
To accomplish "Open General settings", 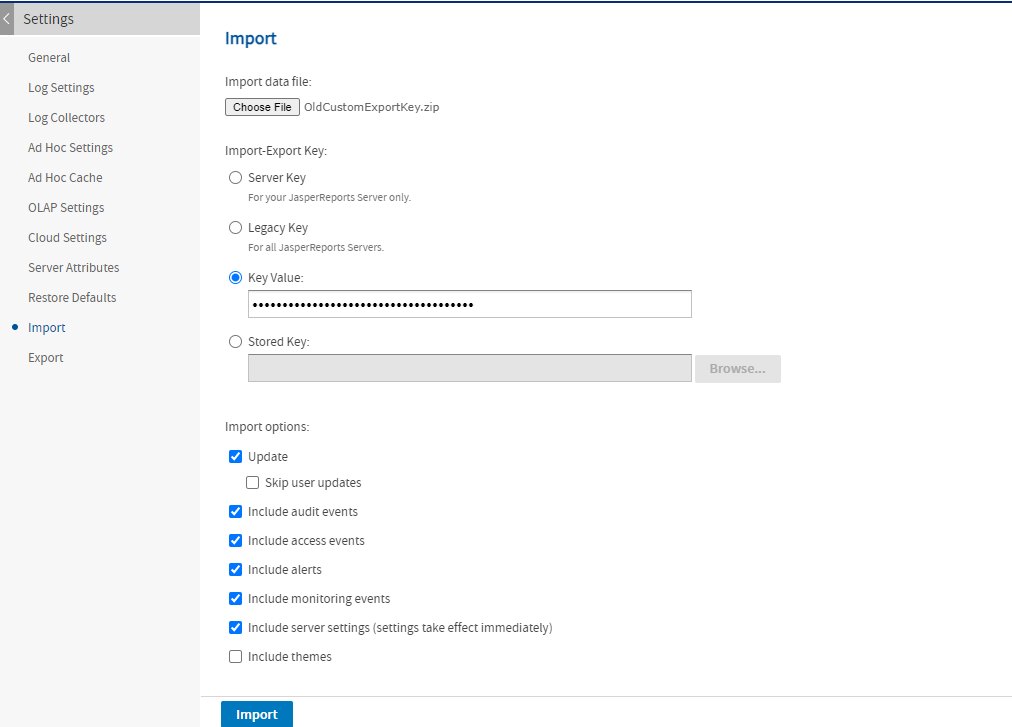I will 49,57.
